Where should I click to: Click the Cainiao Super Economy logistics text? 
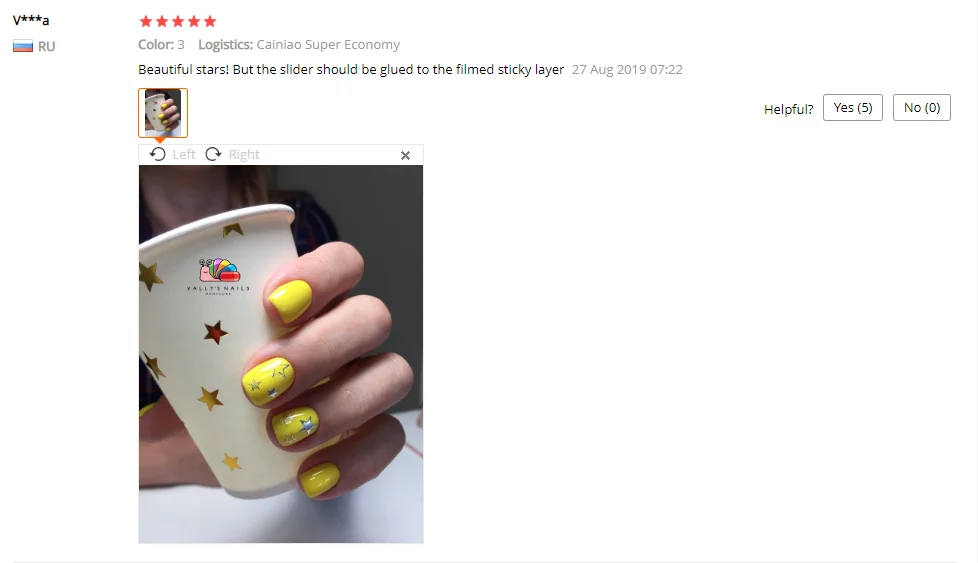(x=328, y=44)
